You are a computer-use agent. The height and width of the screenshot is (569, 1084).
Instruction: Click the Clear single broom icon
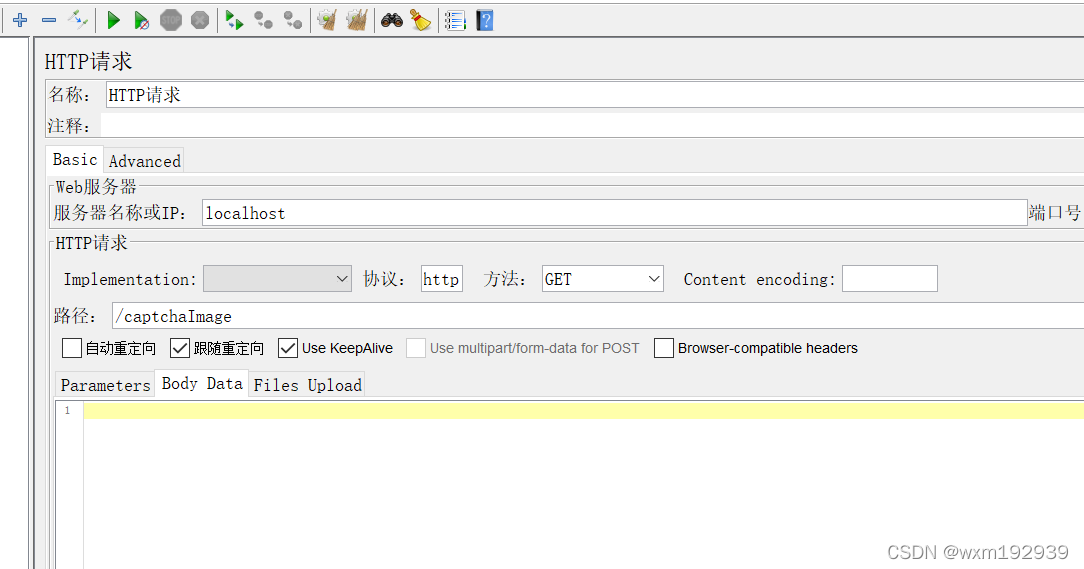[x=327, y=20]
